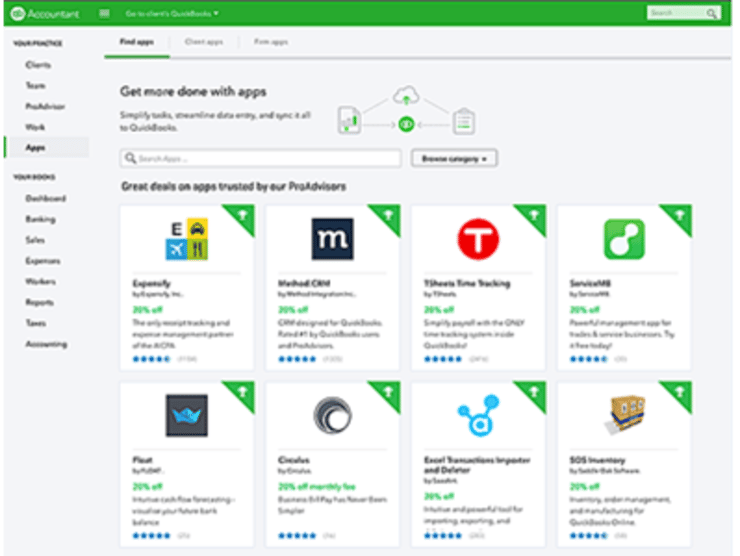Viewport: 740px width, 556px height.
Task: Open the Excel Transactions Importer and Deleter title
Action: [477, 465]
